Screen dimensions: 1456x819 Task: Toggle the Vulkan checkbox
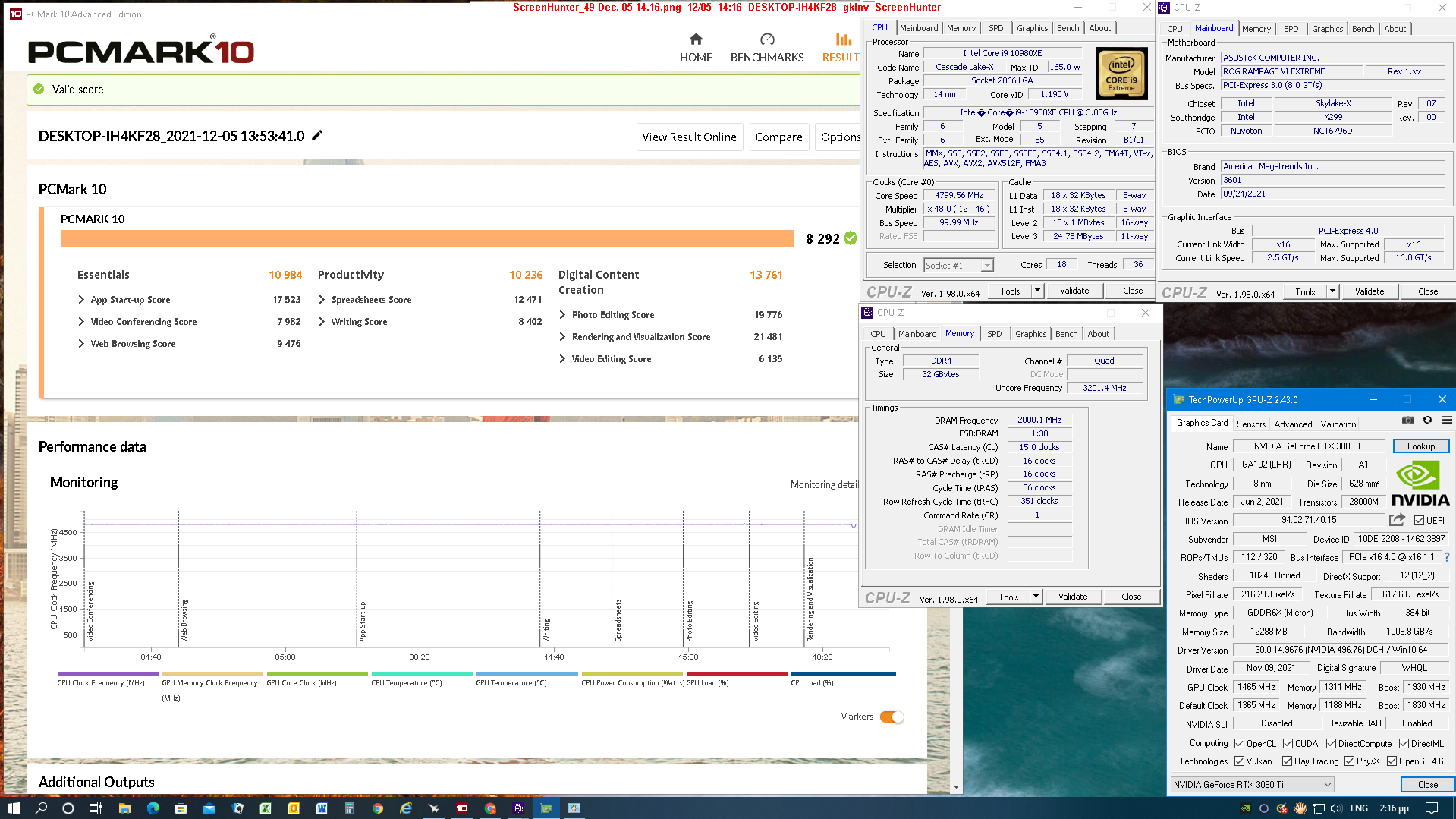point(1239,761)
